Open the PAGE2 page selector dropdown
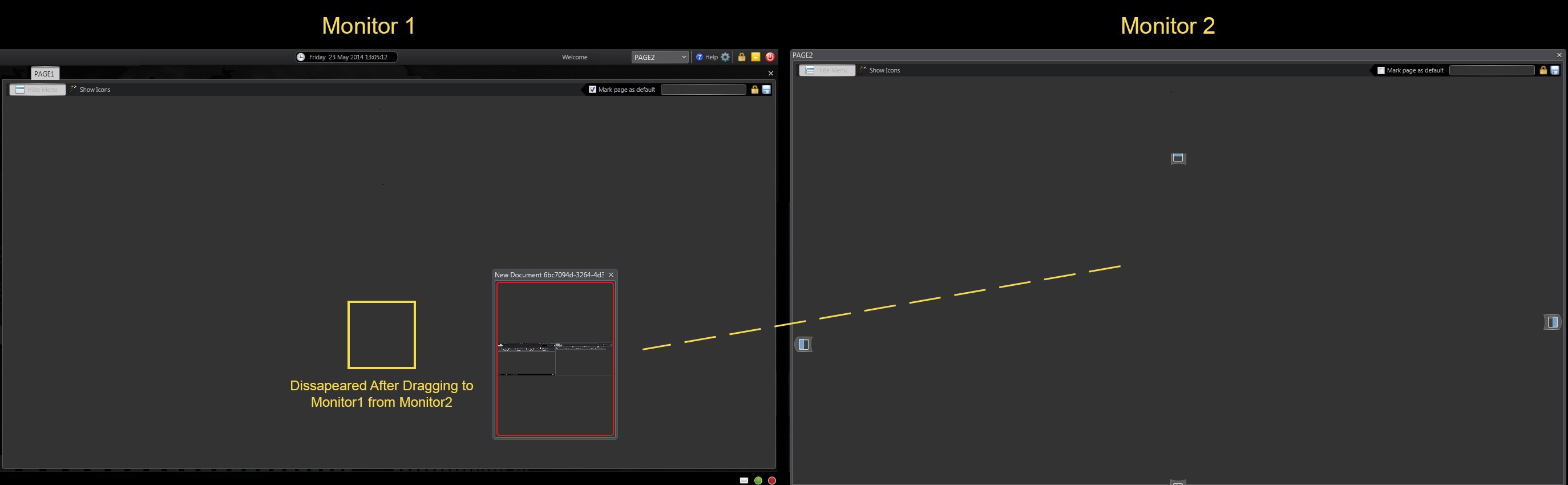The width and height of the screenshot is (1568, 485). coord(660,57)
